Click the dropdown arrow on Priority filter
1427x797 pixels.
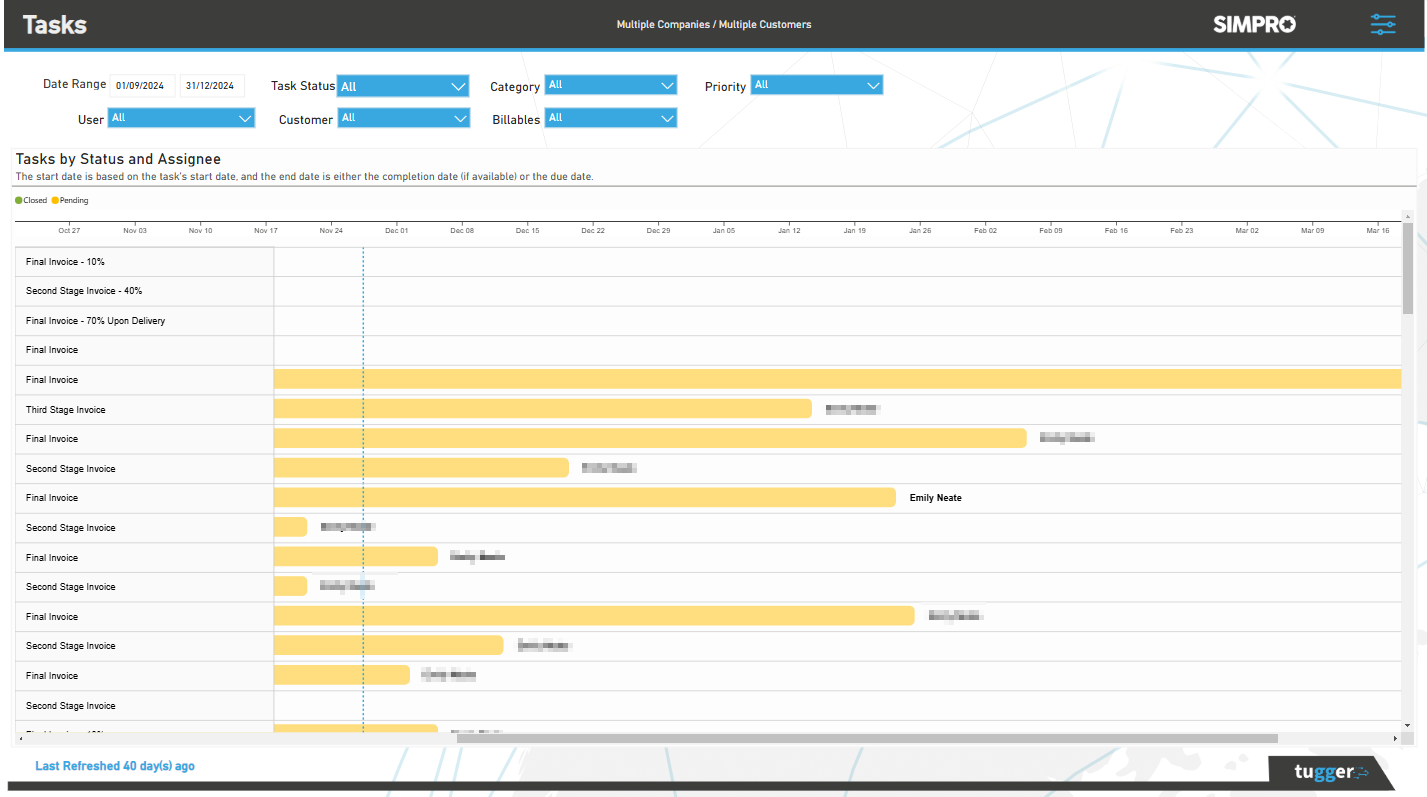coord(873,85)
